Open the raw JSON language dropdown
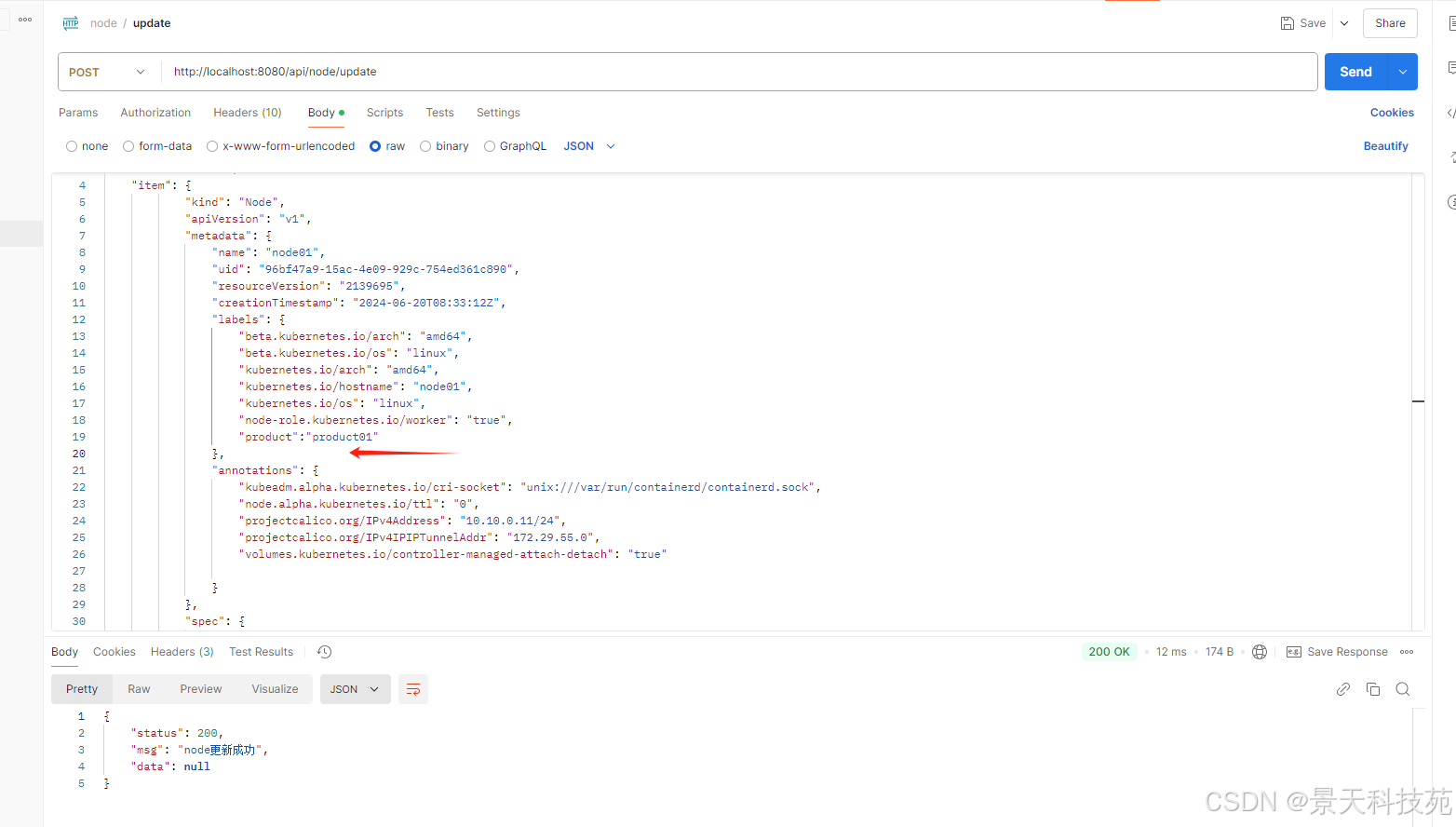This screenshot has height=827, width=1456. click(x=589, y=146)
